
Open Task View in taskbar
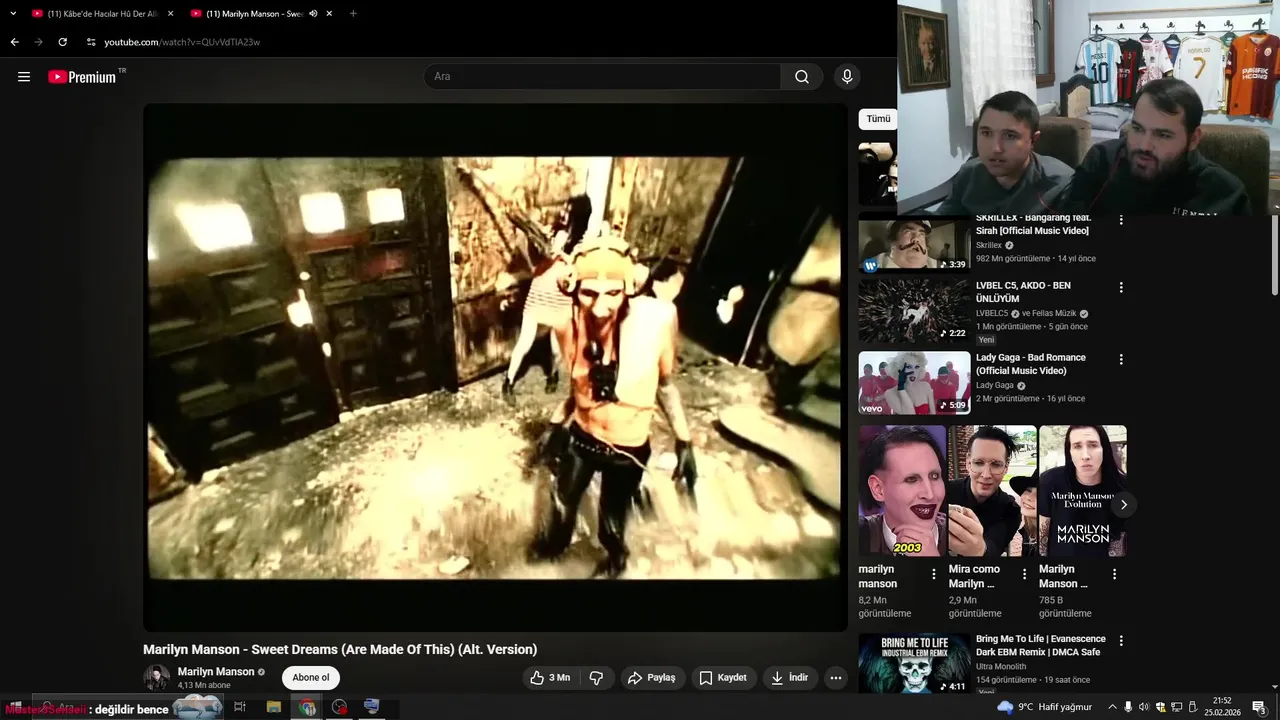click(x=240, y=707)
